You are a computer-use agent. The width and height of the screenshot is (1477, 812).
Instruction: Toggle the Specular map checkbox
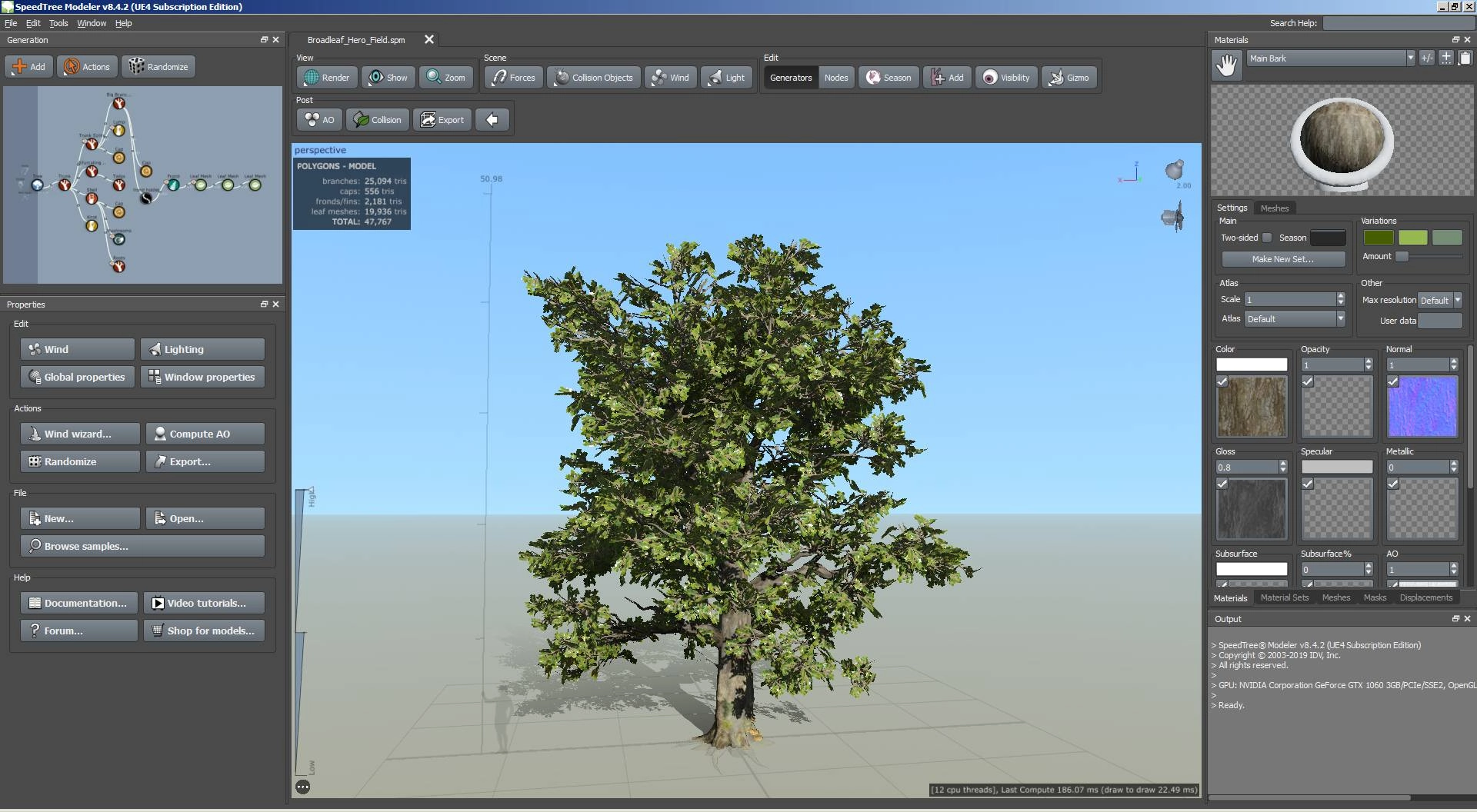pos(1308,484)
